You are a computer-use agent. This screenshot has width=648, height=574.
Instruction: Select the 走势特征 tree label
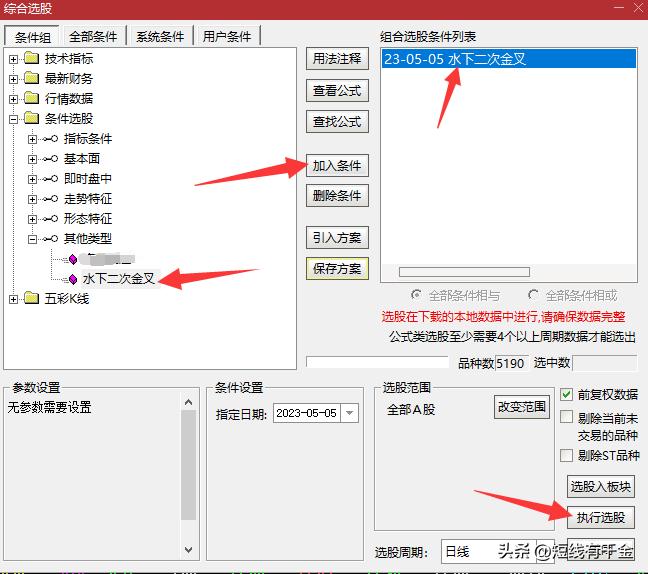[x=88, y=199]
